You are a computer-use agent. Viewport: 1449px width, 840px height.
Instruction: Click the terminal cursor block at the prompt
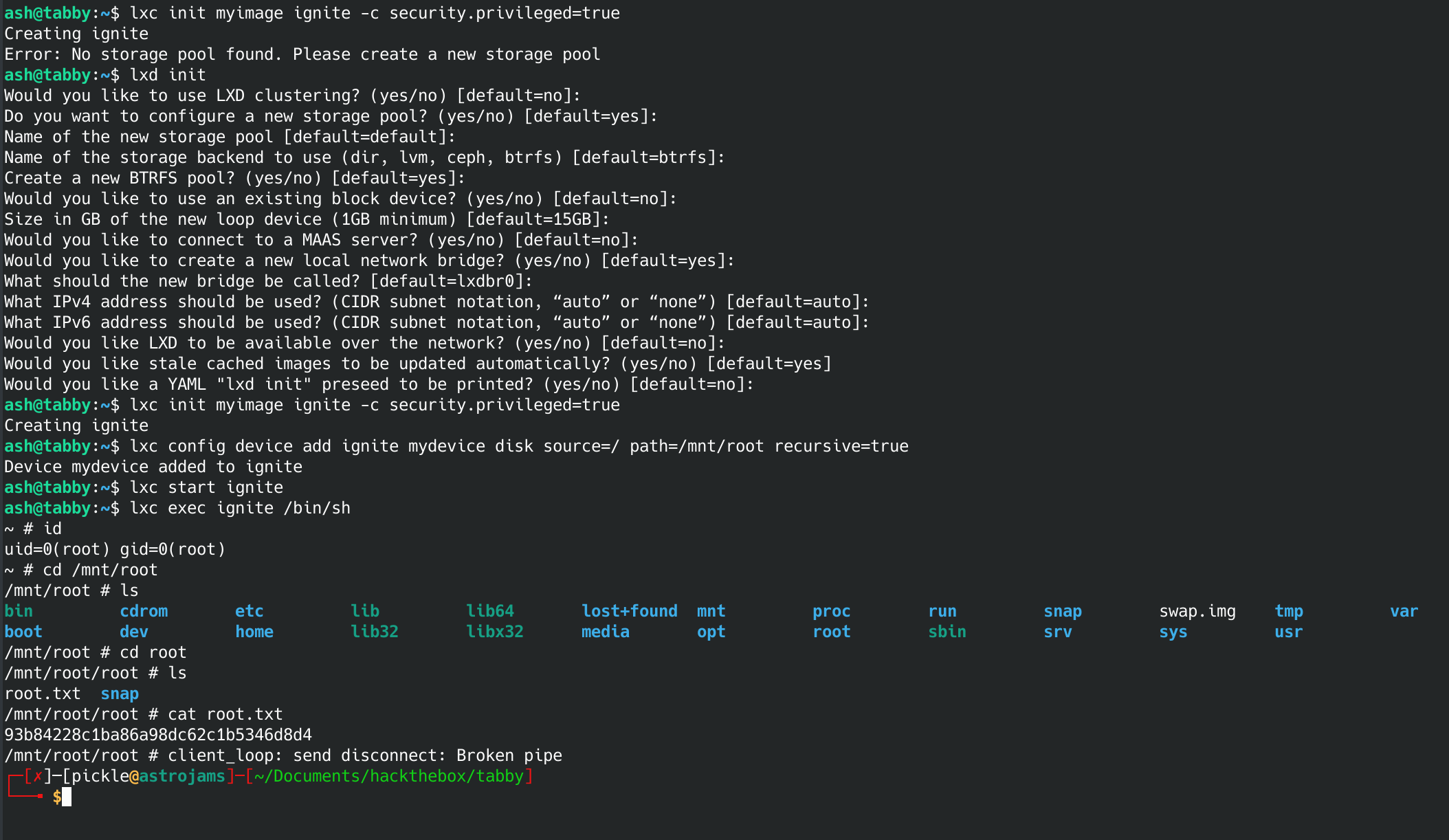point(67,797)
